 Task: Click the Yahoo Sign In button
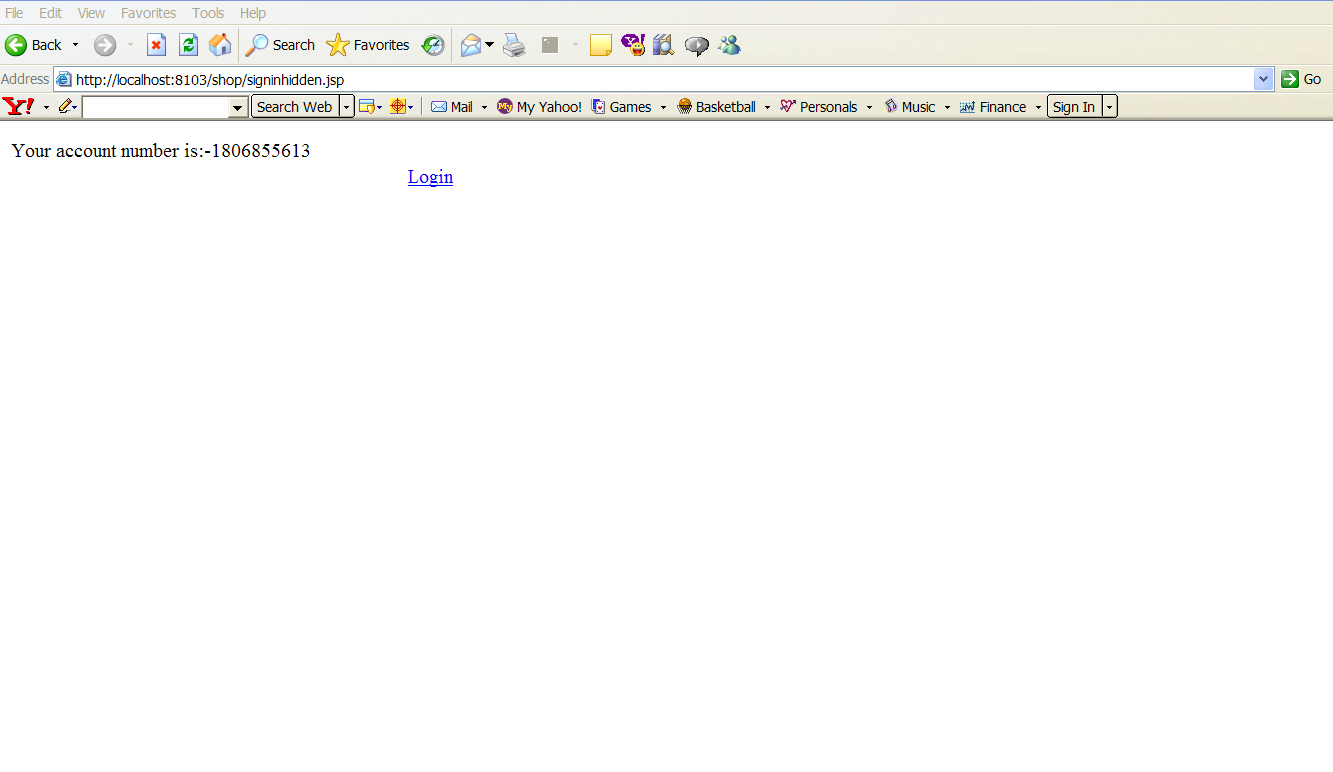(x=1074, y=107)
